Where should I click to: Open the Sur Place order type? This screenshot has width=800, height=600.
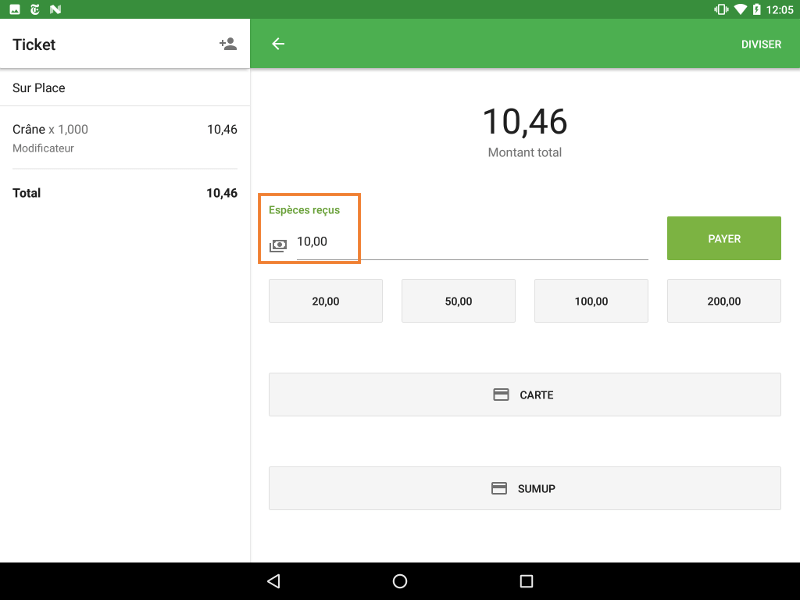(124, 88)
